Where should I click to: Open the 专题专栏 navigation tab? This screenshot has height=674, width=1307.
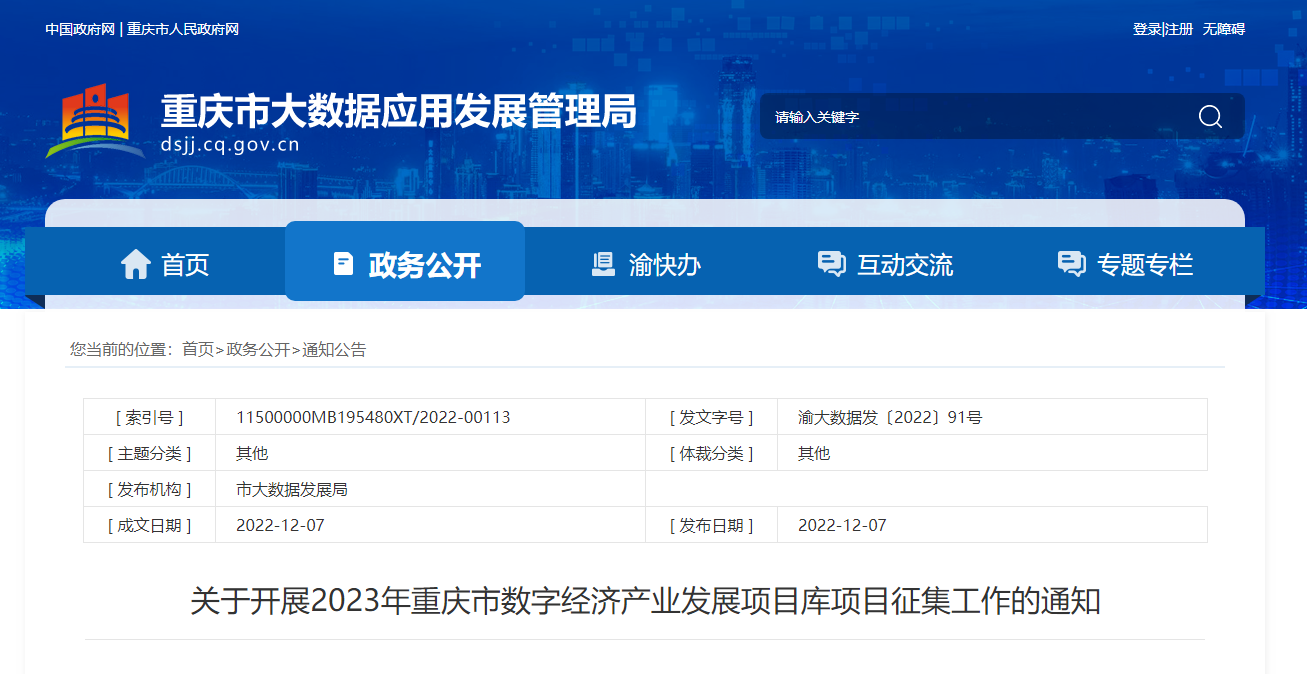coord(1145,265)
